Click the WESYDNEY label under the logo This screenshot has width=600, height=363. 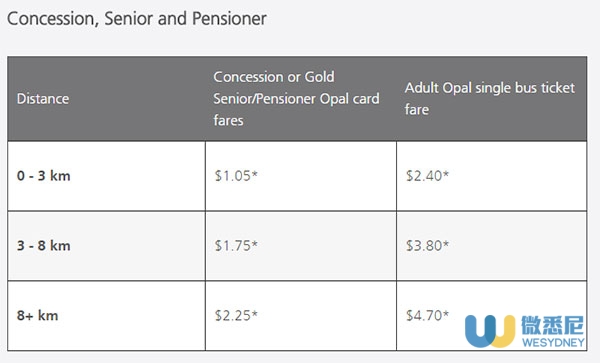[x=553, y=342]
